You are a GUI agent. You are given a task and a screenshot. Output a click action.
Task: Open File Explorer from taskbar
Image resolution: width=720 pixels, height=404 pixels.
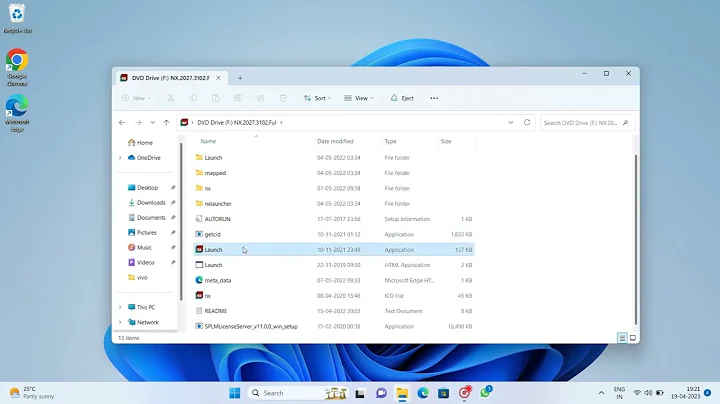(x=402, y=393)
